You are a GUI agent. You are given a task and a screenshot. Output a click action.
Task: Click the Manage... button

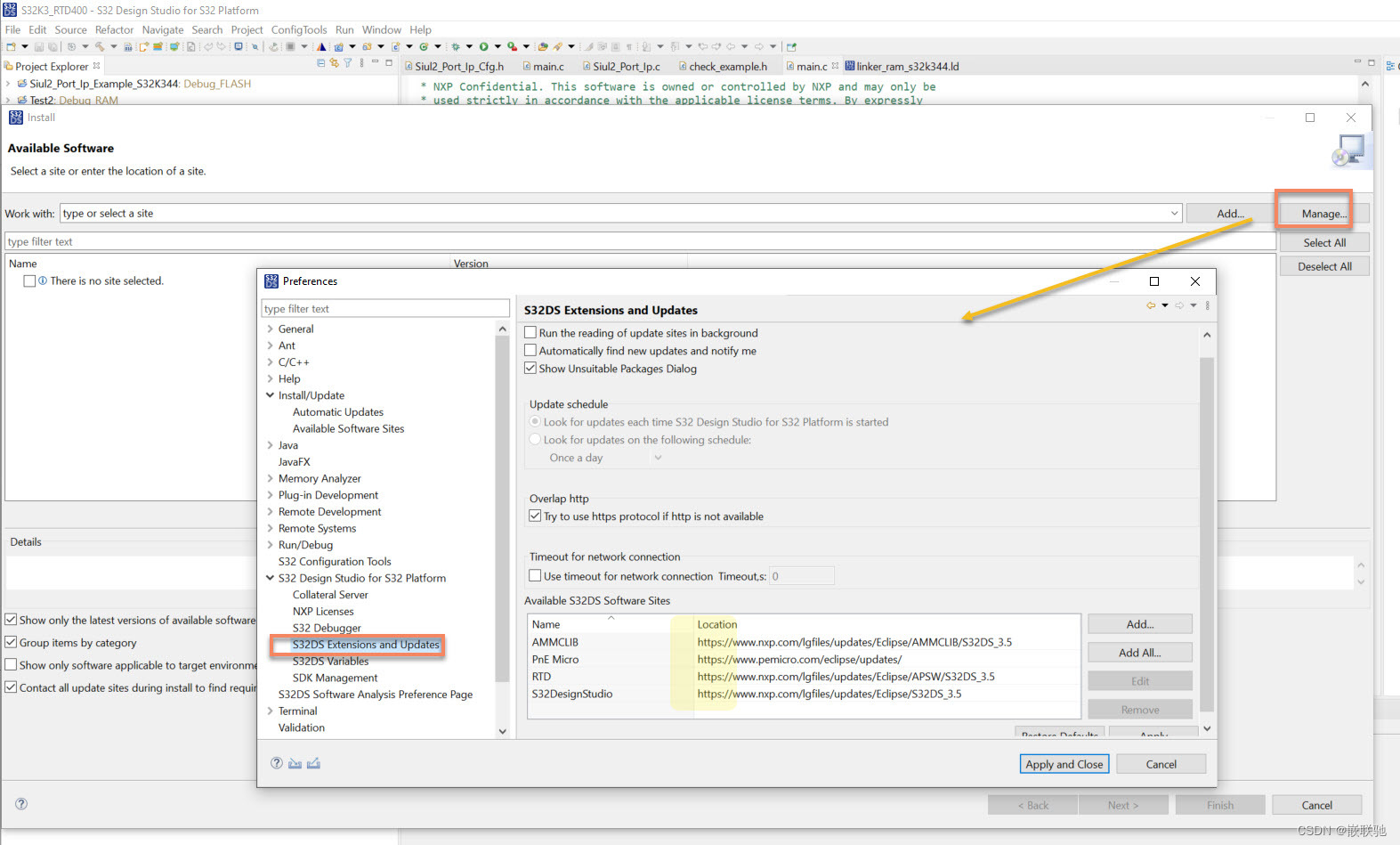pos(1323,214)
